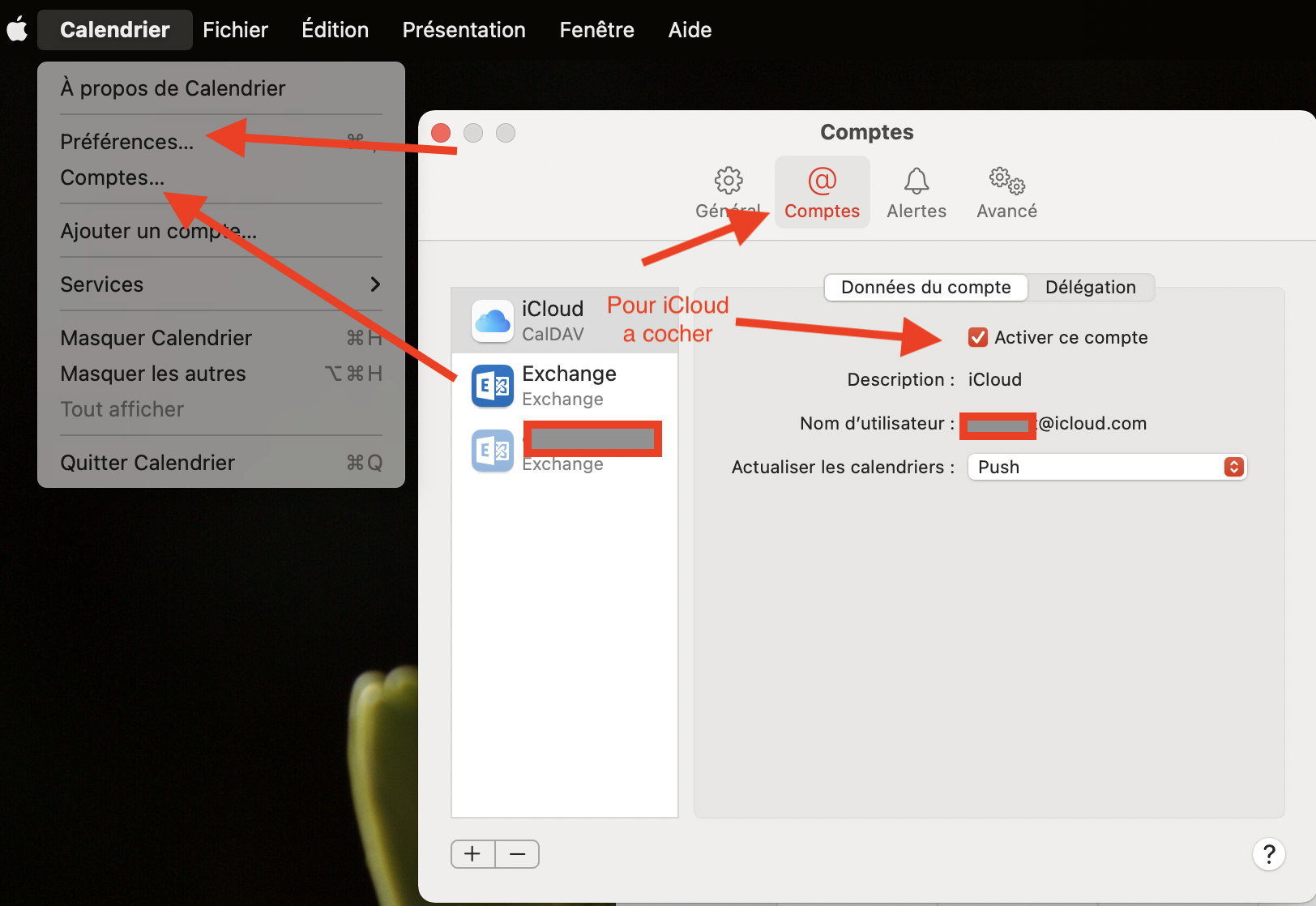Open the Avancé gears tab
Screen dimensions: 1316x906
(1006, 192)
